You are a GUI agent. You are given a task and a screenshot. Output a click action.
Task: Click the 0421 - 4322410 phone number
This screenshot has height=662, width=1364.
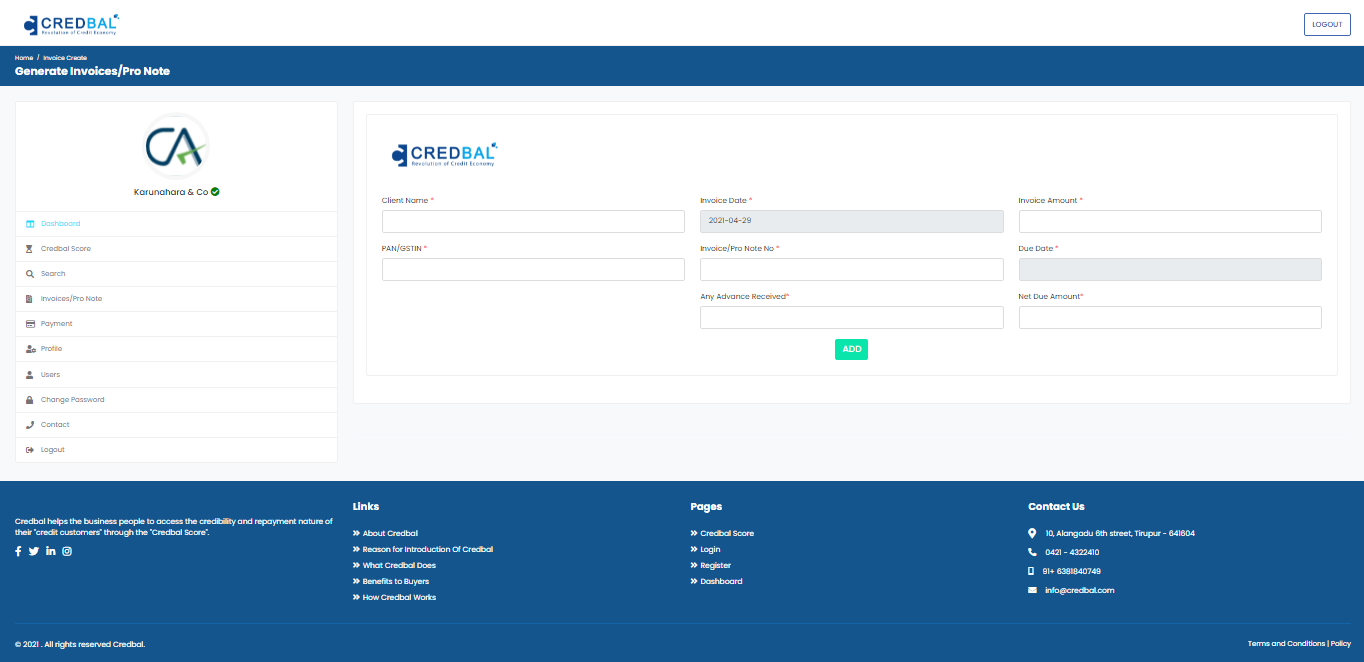pyautogui.click(x=1072, y=552)
